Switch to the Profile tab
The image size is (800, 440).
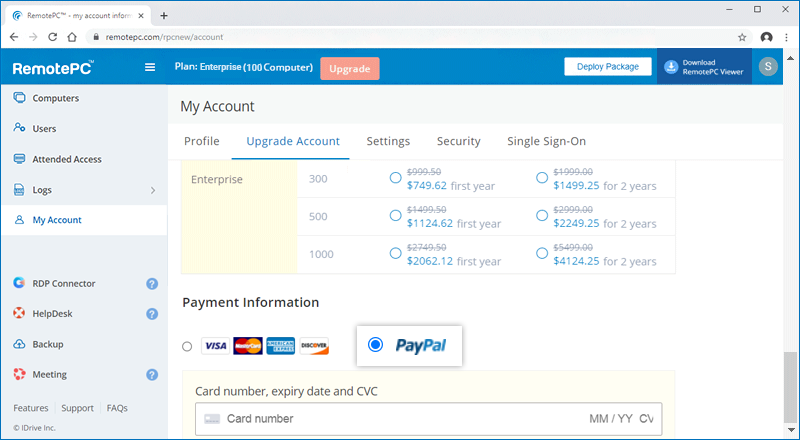tap(202, 141)
